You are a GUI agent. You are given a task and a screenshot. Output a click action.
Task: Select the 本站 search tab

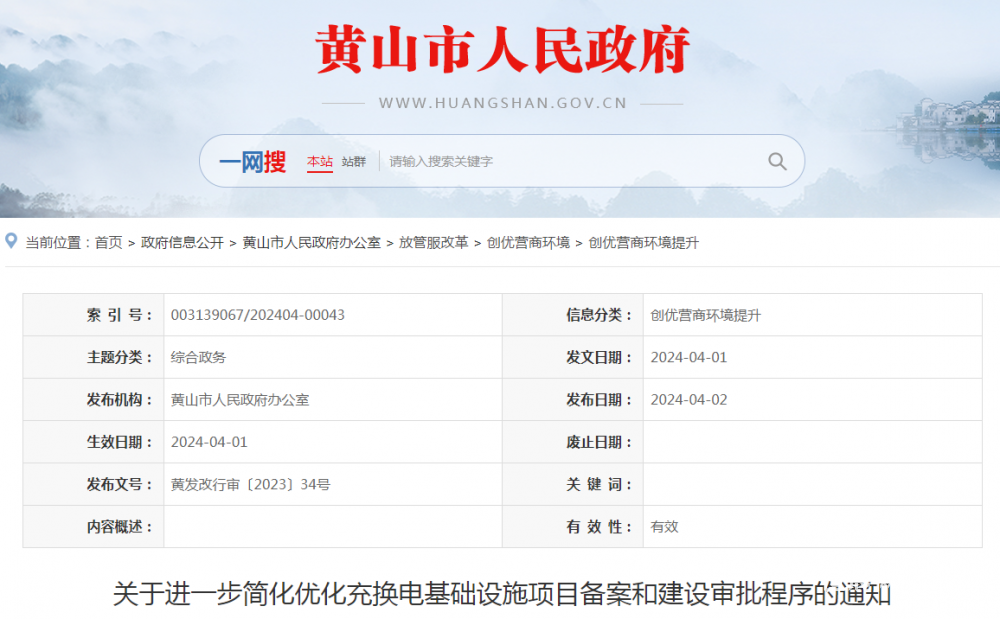(x=319, y=161)
